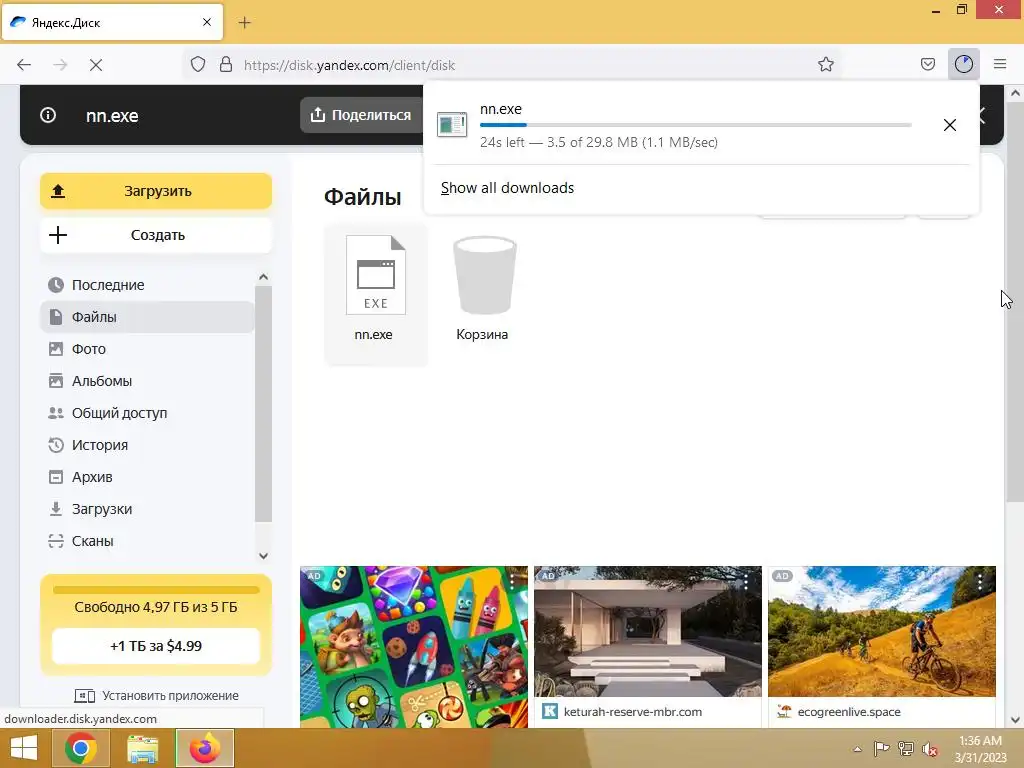Close the Яндекс.Диск tab
Viewport: 1024px width, 768px height.
tap(206, 22)
